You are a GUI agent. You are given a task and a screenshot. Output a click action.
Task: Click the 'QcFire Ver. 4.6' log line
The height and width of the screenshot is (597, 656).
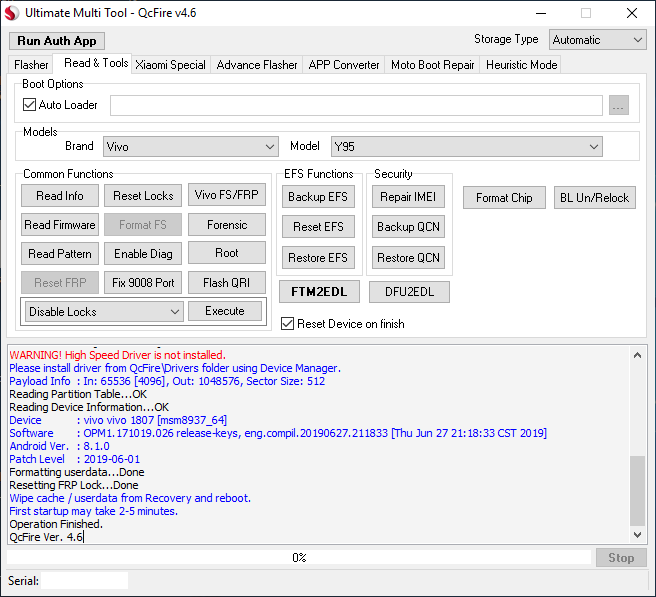[x=46, y=537]
